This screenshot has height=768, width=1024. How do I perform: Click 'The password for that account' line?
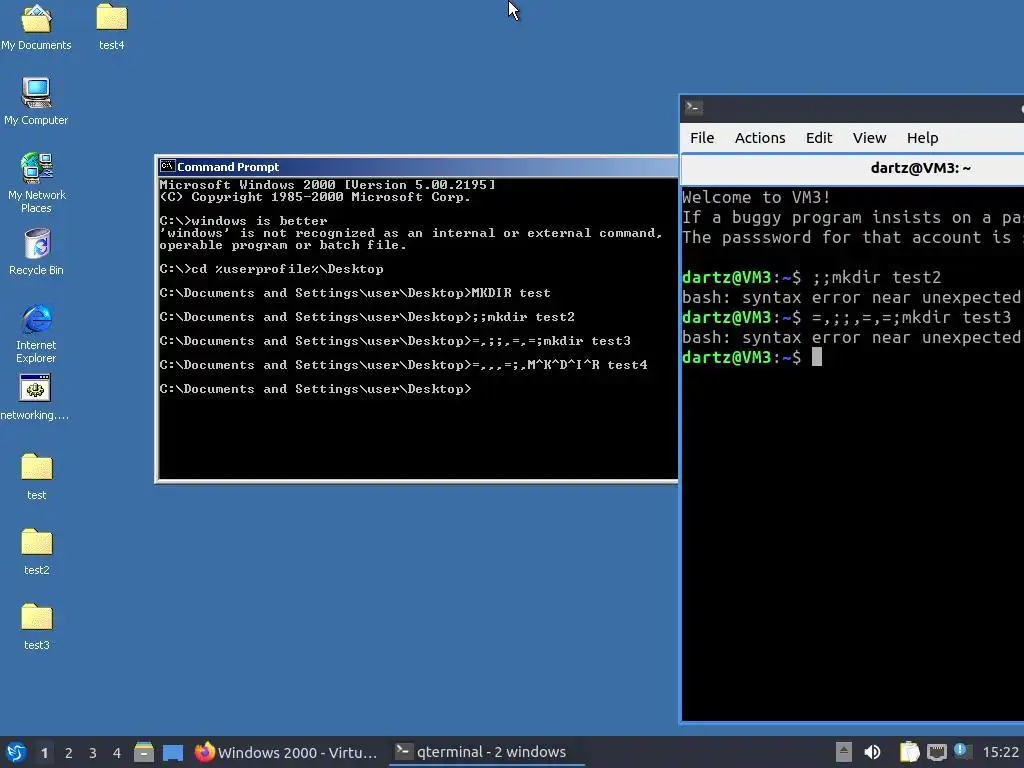coord(852,237)
